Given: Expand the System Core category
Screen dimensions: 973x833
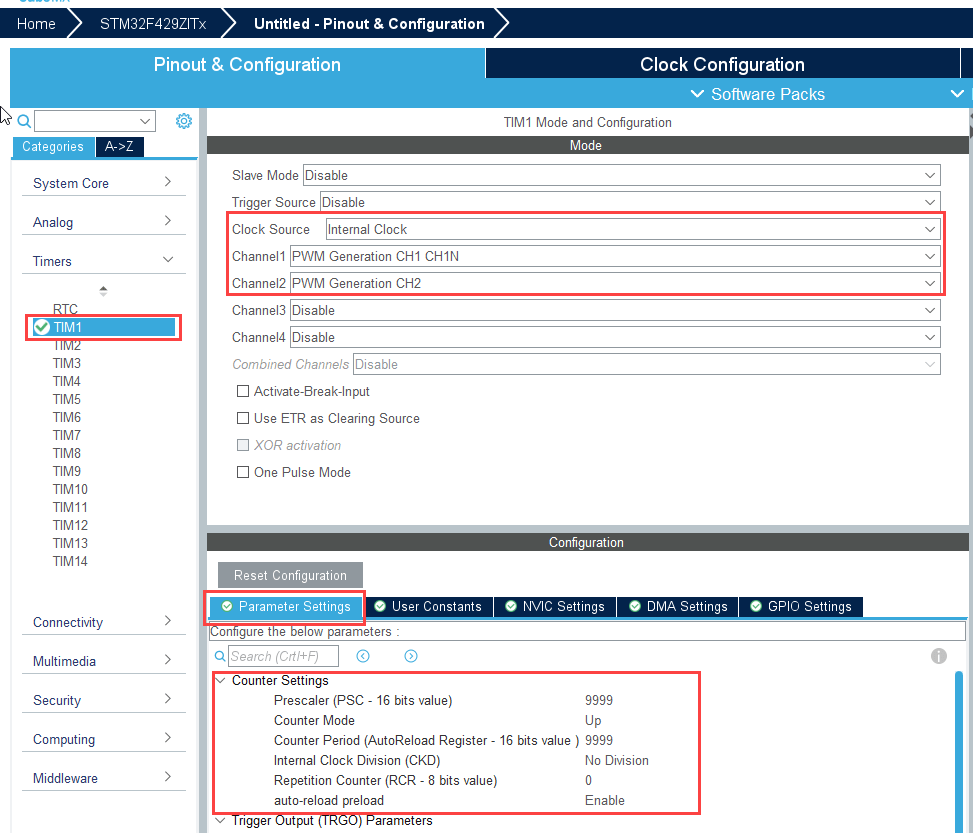Looking at the screenshot, I should [103, 183].
